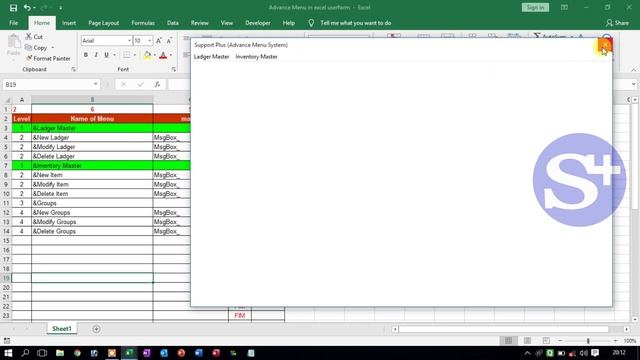Open the Clipboard dialog launcher
The height and width of the screenshot is (360, 640).
[73, 69]
